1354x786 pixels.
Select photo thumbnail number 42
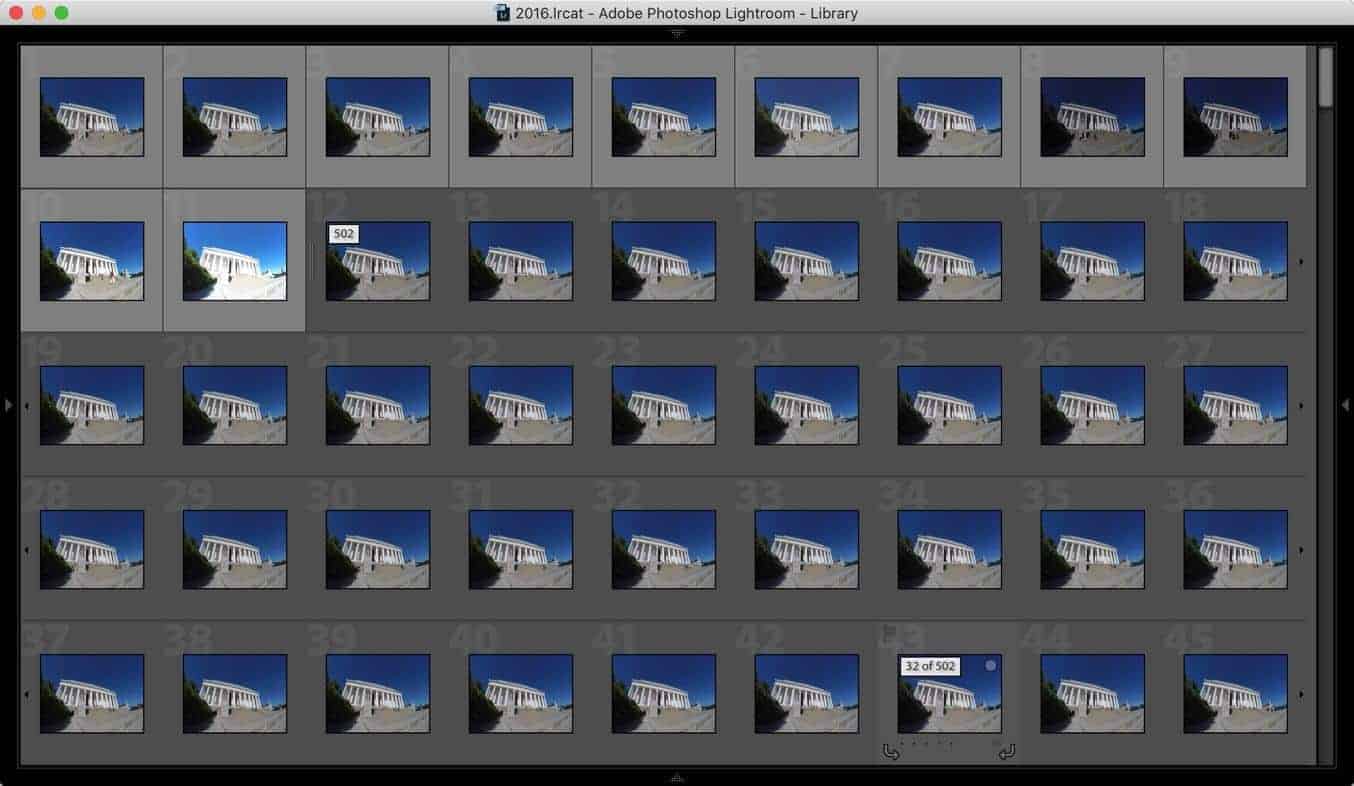[x=807, y=693]
